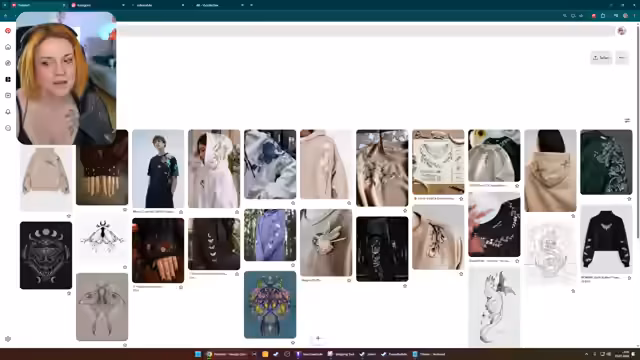Screen dimensions: 640x360
Task: Expand the system tray hidden icons chevron
Action: [587, 354]
